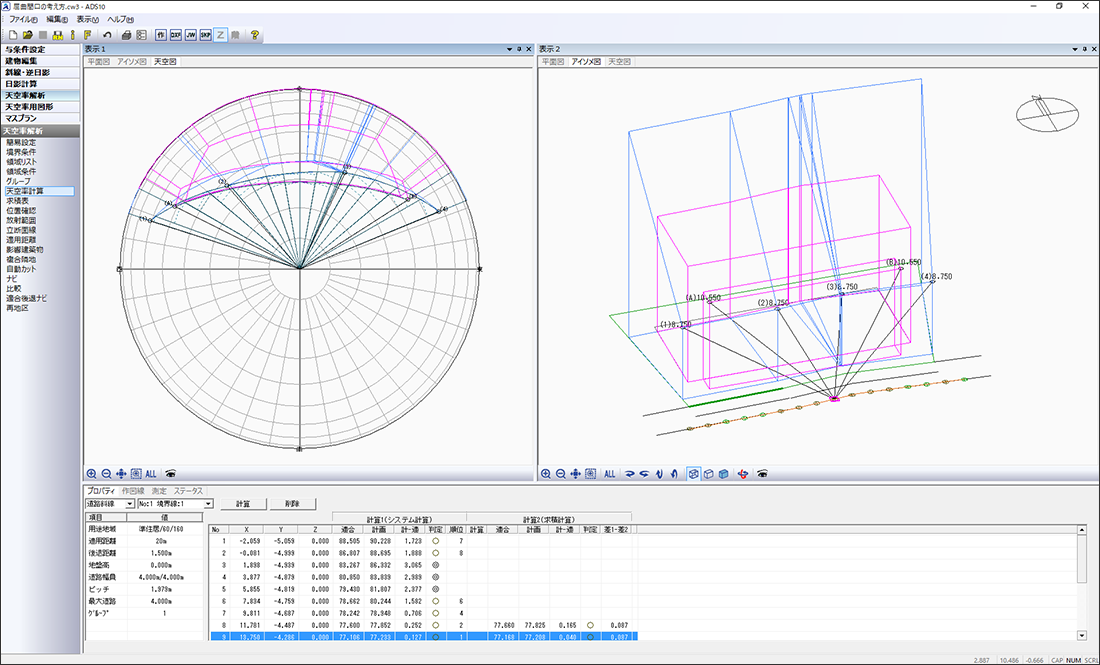Zoom out in the 表示1 view toolbar
1100x665 pixels.
[107, 474]
